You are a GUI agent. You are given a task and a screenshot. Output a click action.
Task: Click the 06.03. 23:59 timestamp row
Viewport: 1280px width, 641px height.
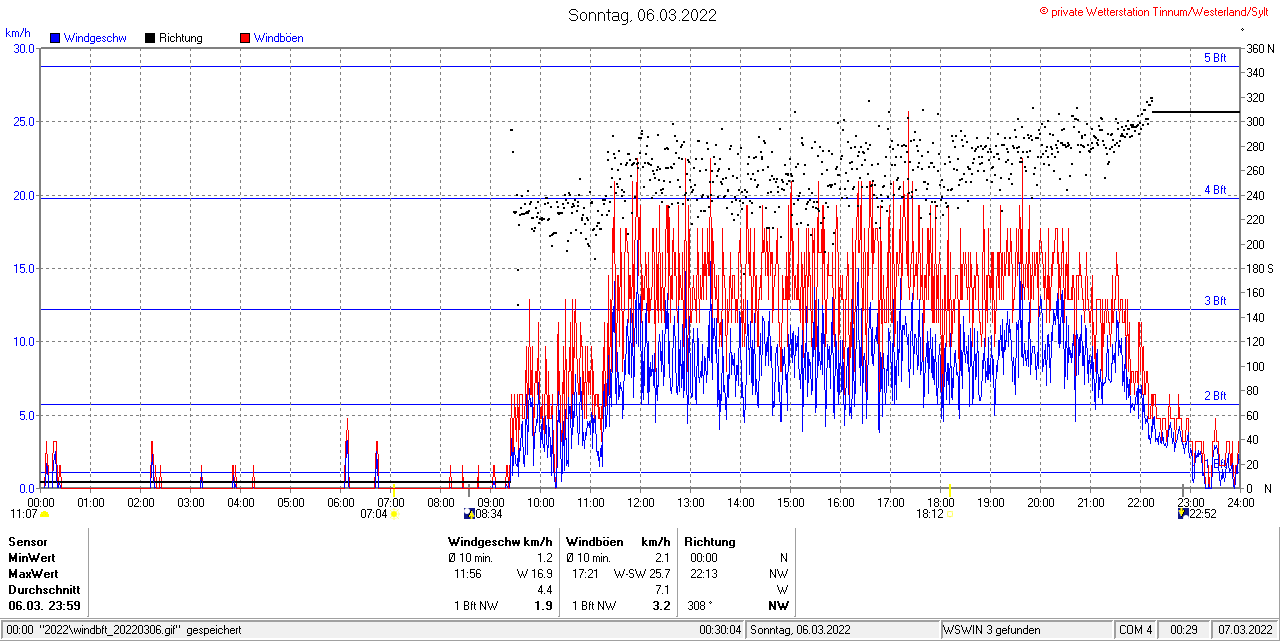tap(45, 606)
